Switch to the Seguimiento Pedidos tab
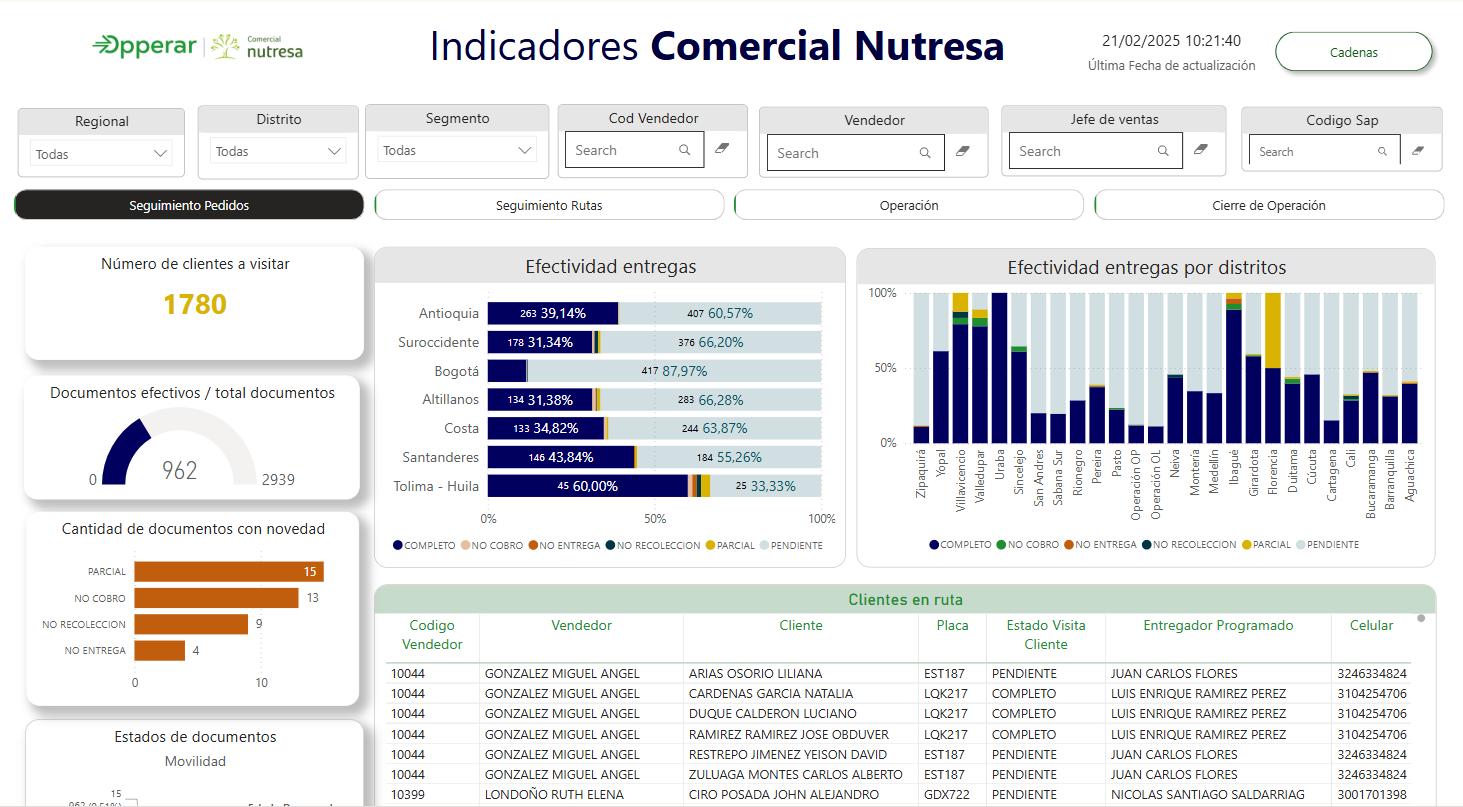The width and height of the screenshot is (1463, 807). pos(189,205)
